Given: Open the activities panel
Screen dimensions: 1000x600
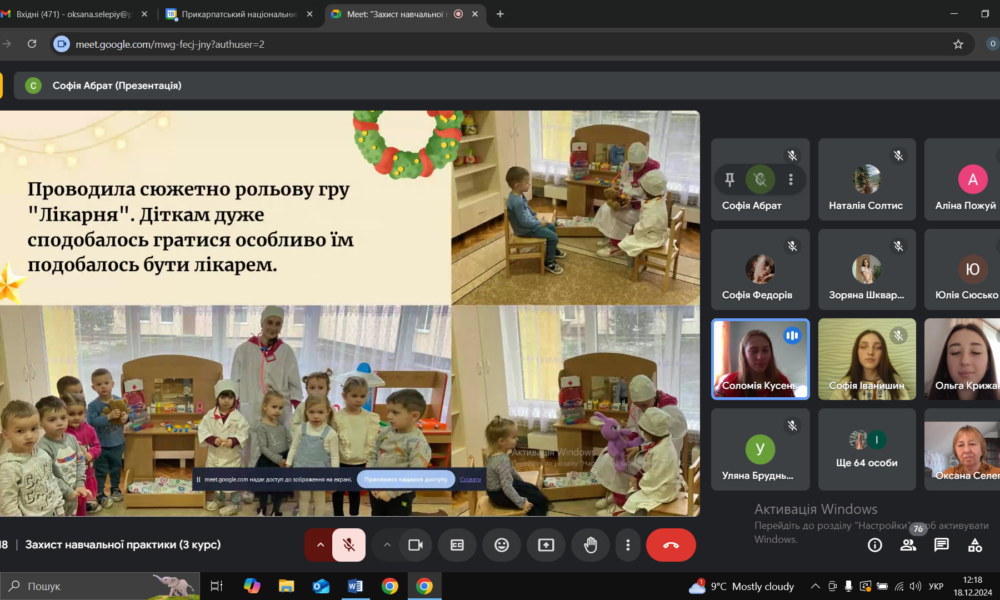Looking at the screenshot, I should 975,545.
